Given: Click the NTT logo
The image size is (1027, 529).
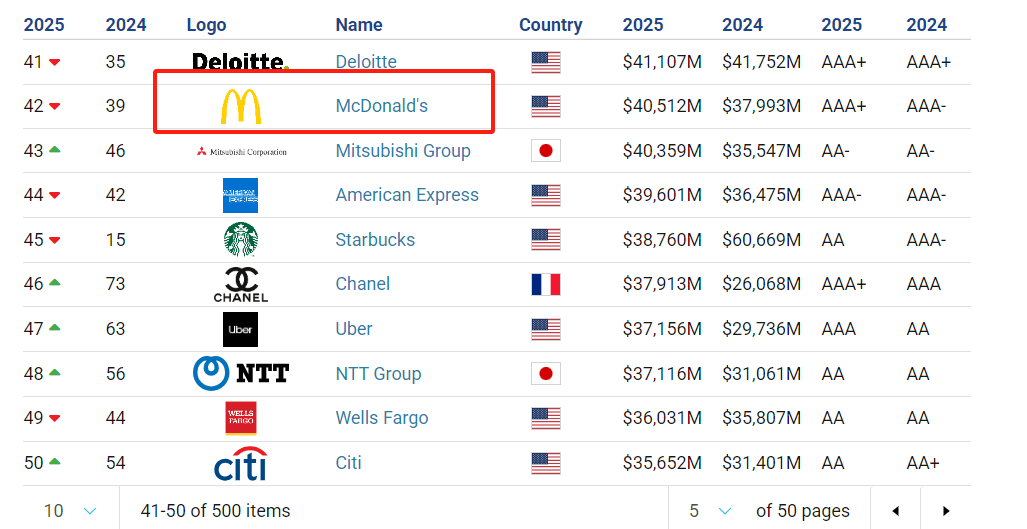Looking at the screenshot, I should click(240, 373).
